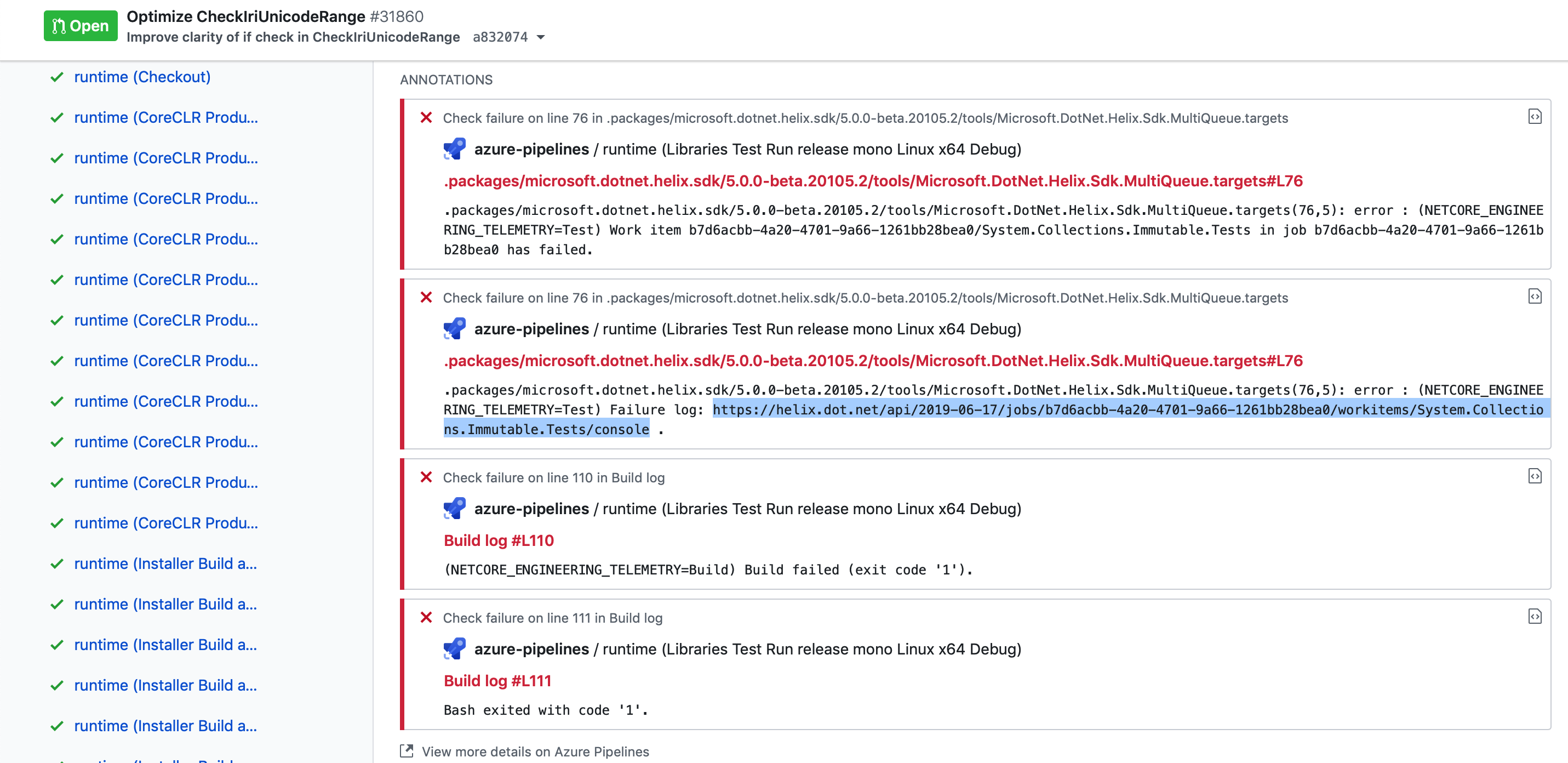Open Build log #L110 link
This screenshot has height=763, width=1568.
(499, 541)
